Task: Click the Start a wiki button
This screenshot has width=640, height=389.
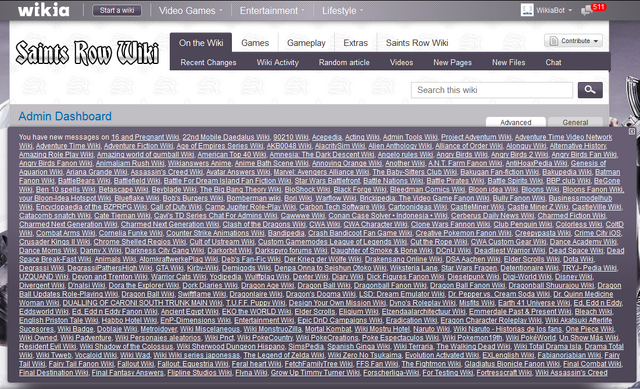Action: coord(117,10)
